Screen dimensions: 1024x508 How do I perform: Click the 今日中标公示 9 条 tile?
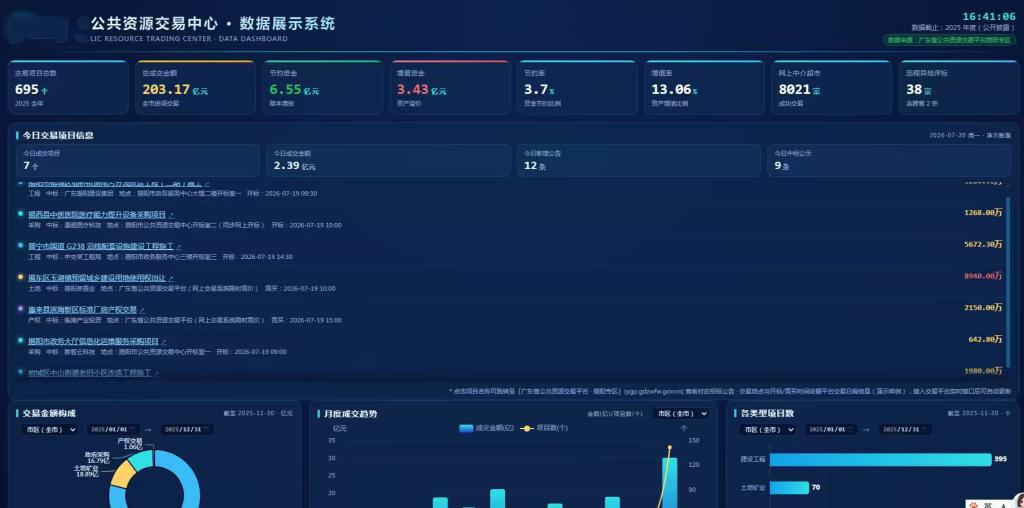[889, 161]
